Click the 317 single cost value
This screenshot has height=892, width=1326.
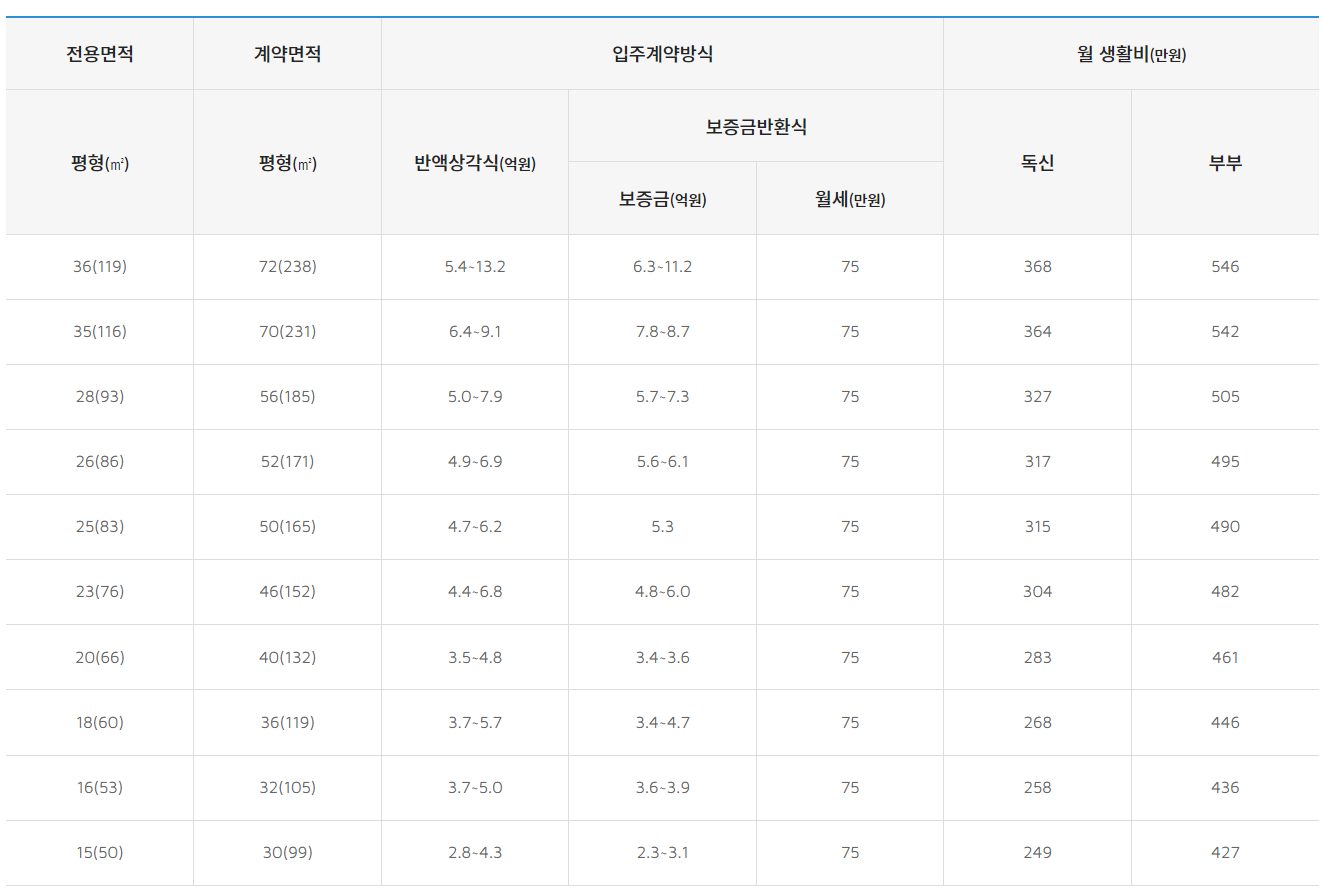tap(1038, 462)
